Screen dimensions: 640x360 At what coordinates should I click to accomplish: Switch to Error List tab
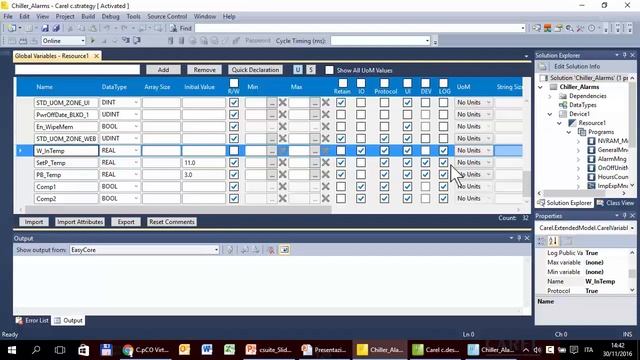32,320
